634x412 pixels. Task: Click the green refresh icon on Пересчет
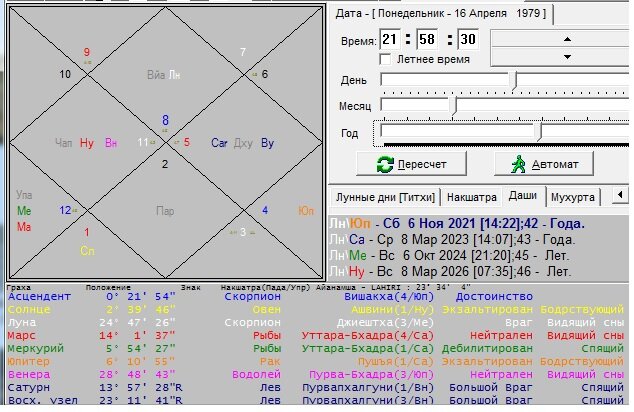pos(385,164)
